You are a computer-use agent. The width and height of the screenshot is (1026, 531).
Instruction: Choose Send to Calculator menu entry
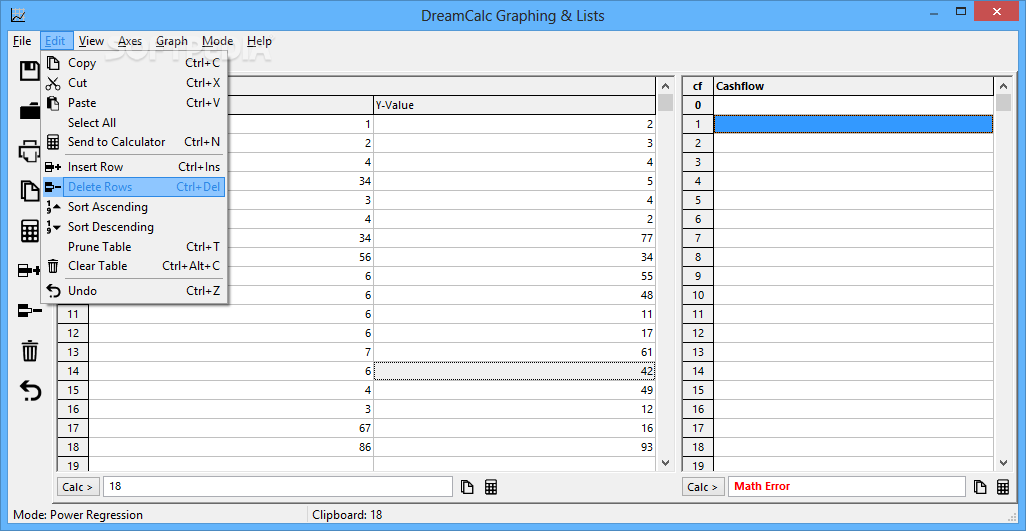(x=135, y=142)
